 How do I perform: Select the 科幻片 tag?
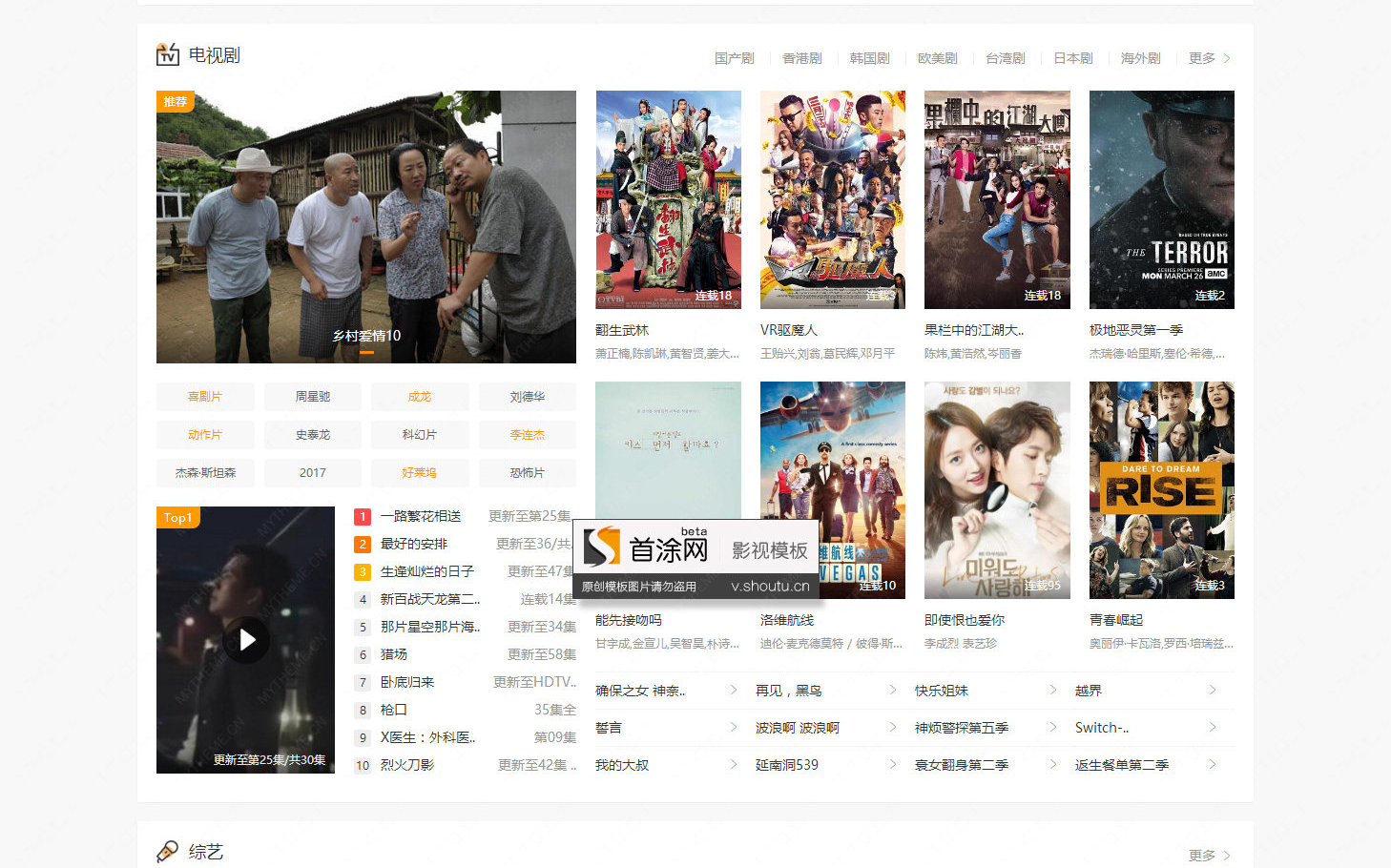point(420,435)
